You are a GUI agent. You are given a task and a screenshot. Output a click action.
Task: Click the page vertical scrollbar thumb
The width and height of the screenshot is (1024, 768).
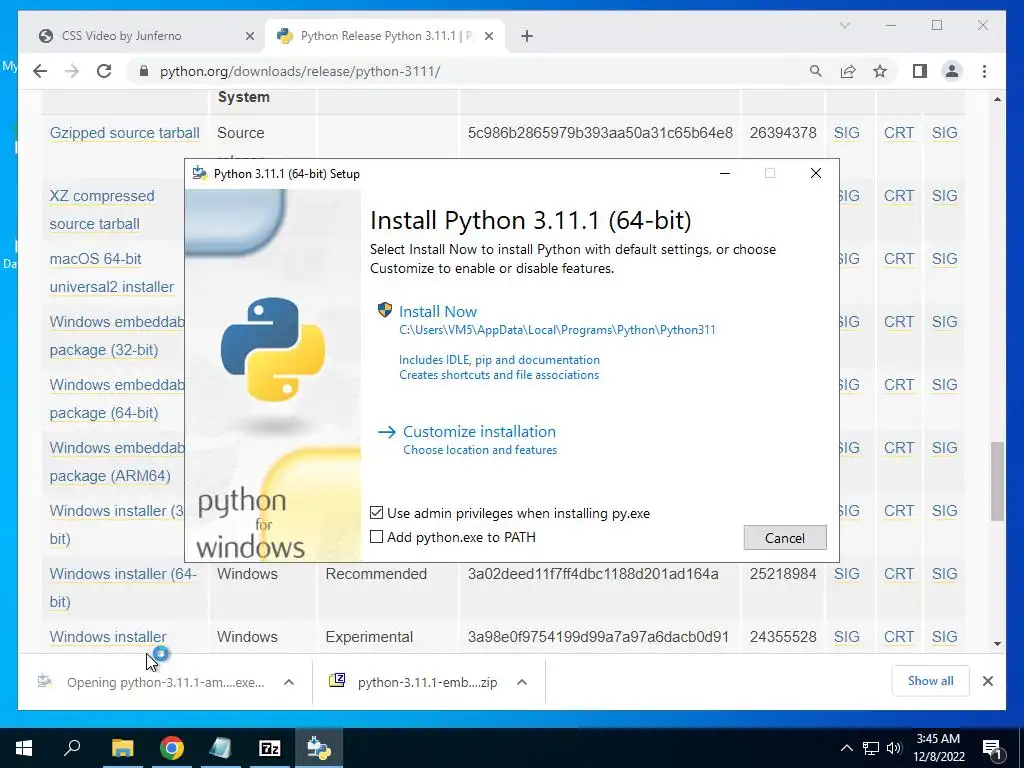997,481
